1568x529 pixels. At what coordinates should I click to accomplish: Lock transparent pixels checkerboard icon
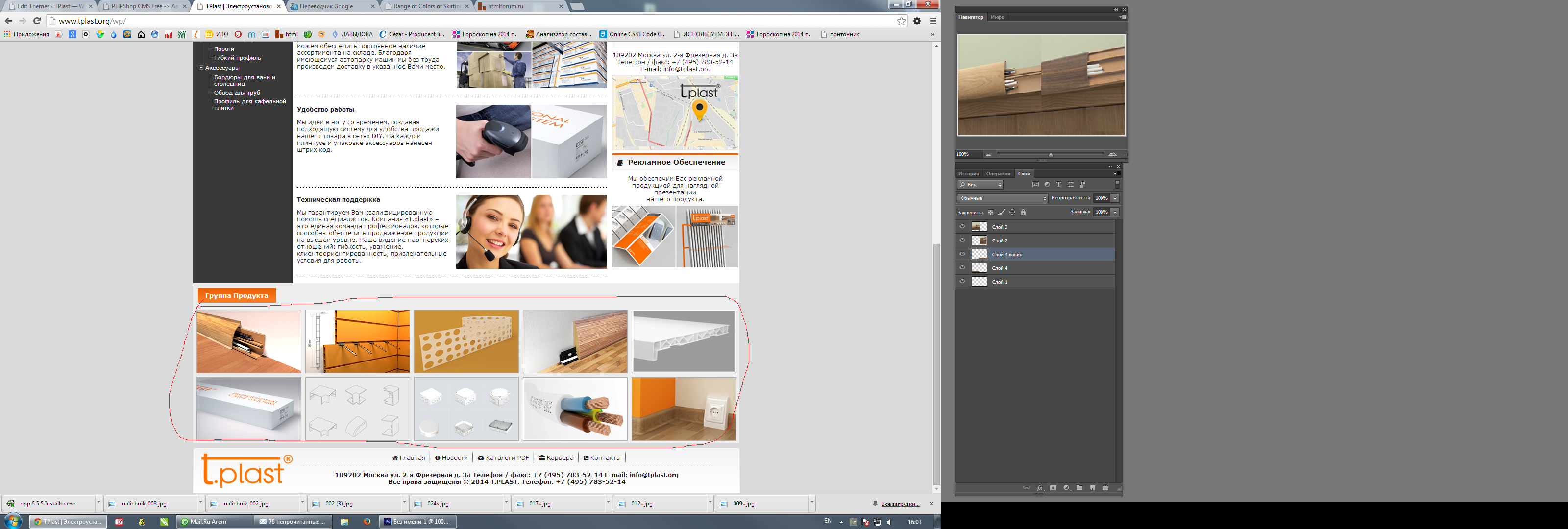tap(990, 213)
